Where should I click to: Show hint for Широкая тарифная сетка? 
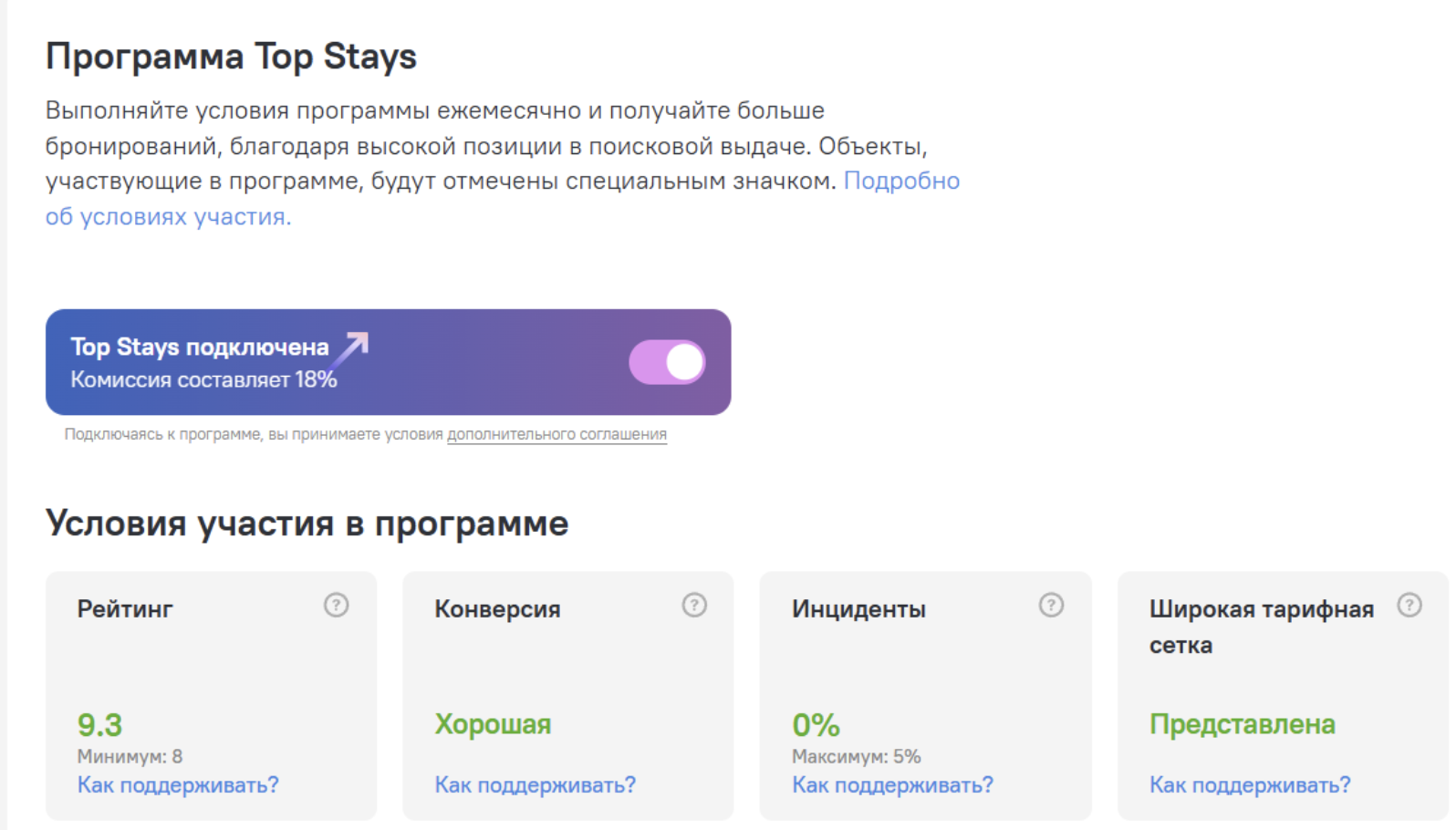click(x=1409, y=605)
